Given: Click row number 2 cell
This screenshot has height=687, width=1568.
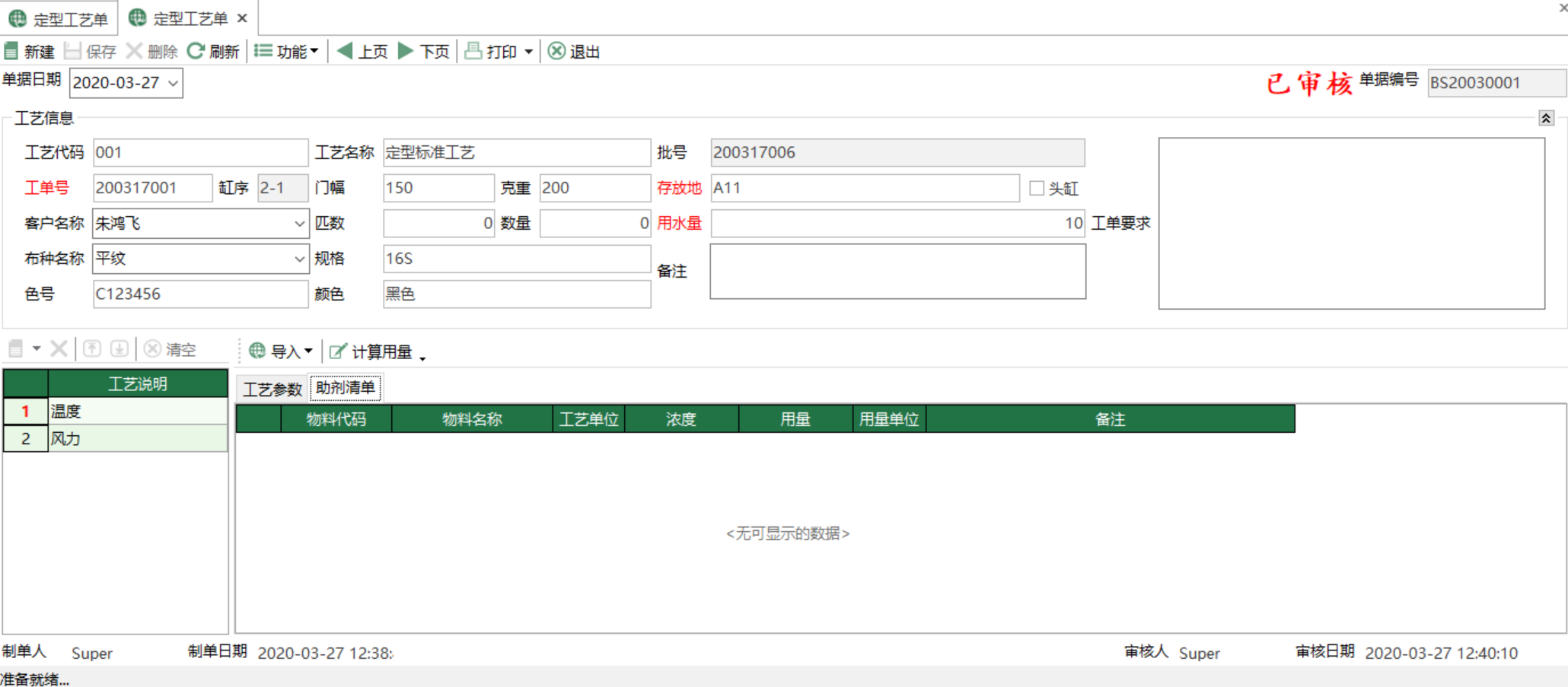Looking at the screenshot, I should coord(26,439).
